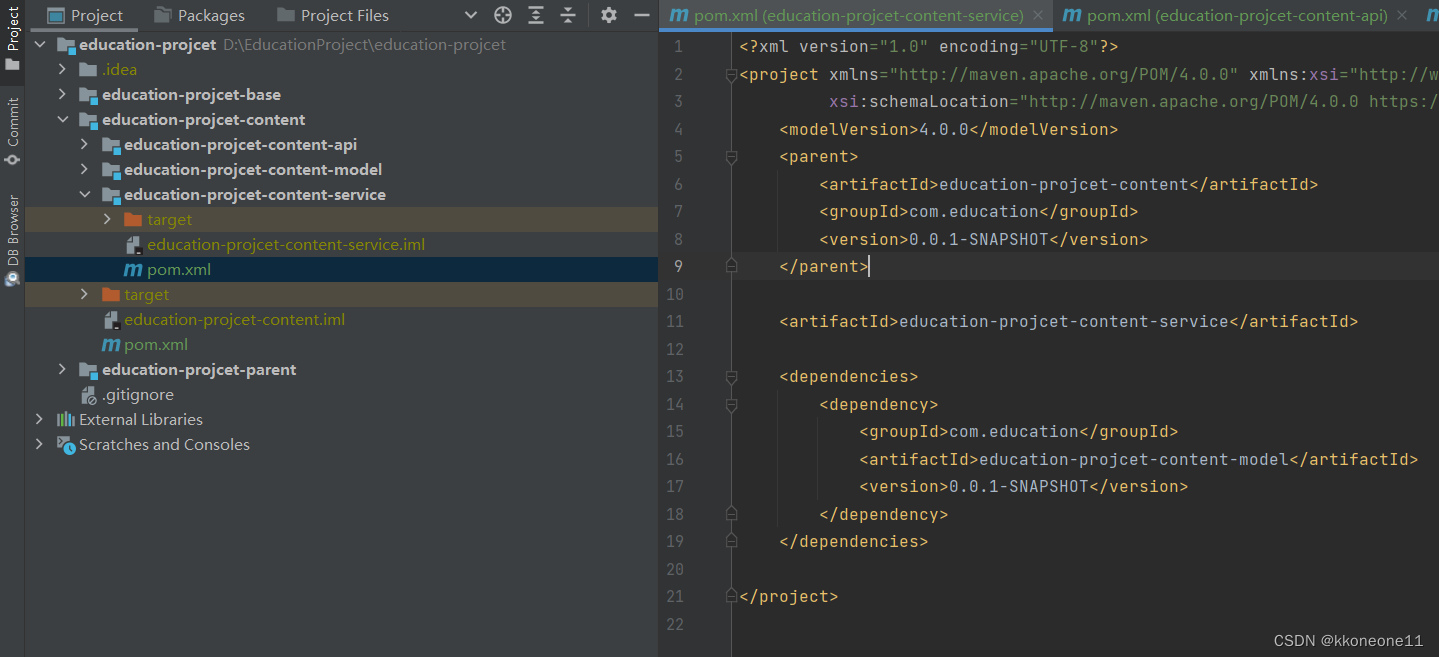
Task: Click the Collapse All icon in Project toolbar
Action: pyautogui.click(x=568, y=15)
